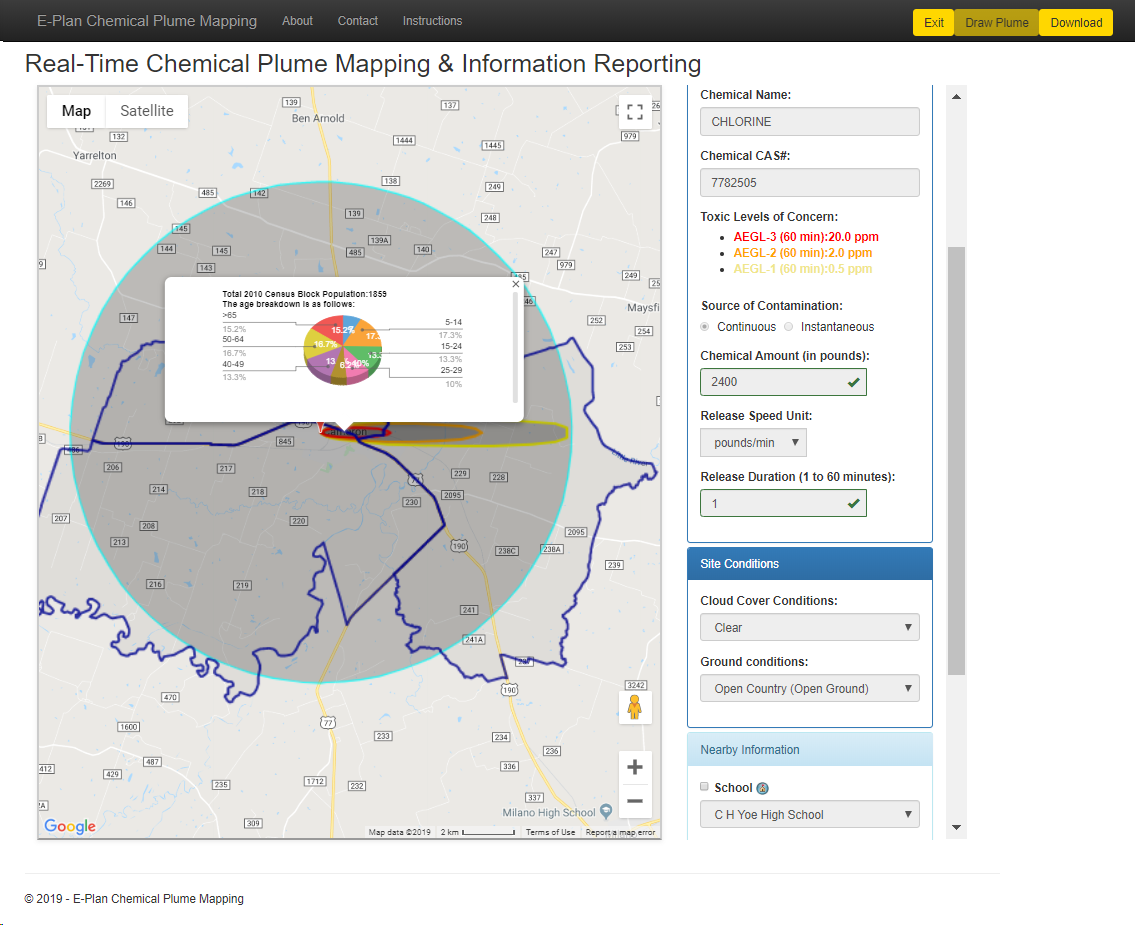Zoom in on the map

coord(634,768)
